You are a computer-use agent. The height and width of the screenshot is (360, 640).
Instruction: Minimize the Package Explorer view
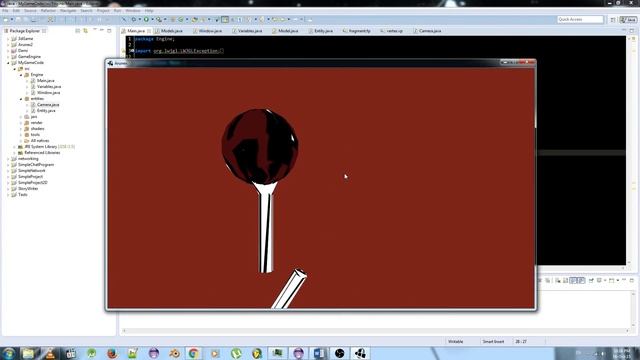point(102,31)
